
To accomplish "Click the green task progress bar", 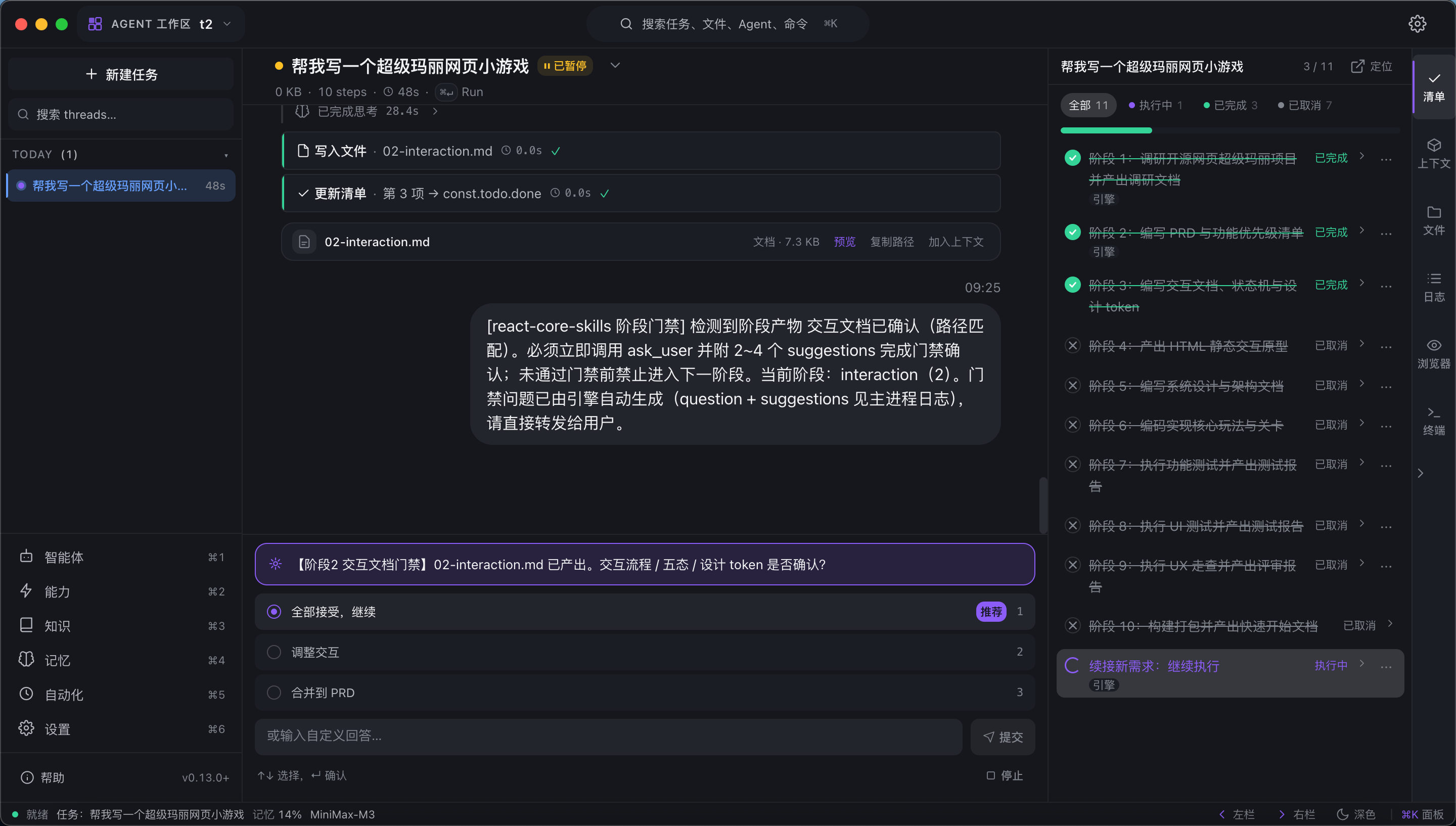I will (1106, 130).
